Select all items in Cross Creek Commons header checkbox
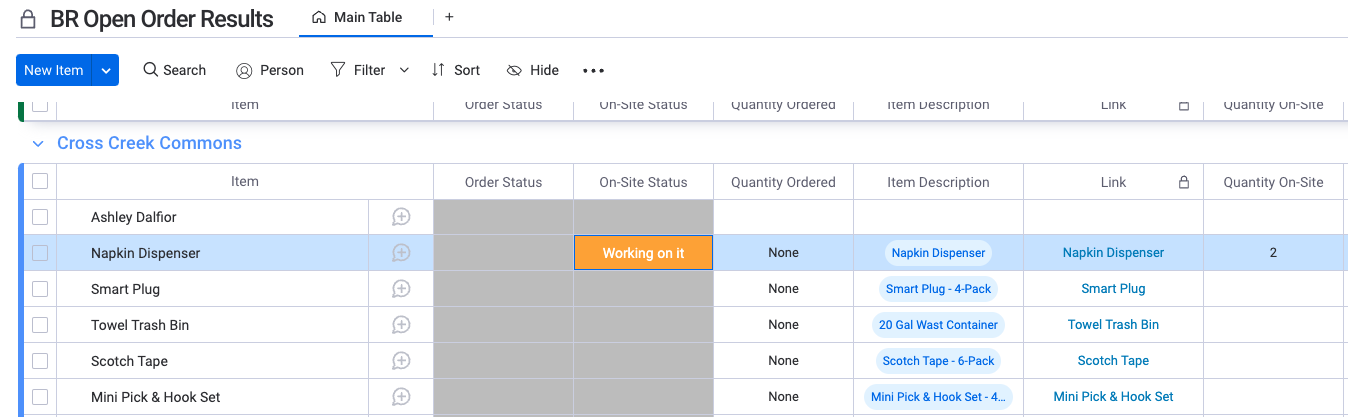The height and width of the screenshot is (417, 1348). coord(40,181)
